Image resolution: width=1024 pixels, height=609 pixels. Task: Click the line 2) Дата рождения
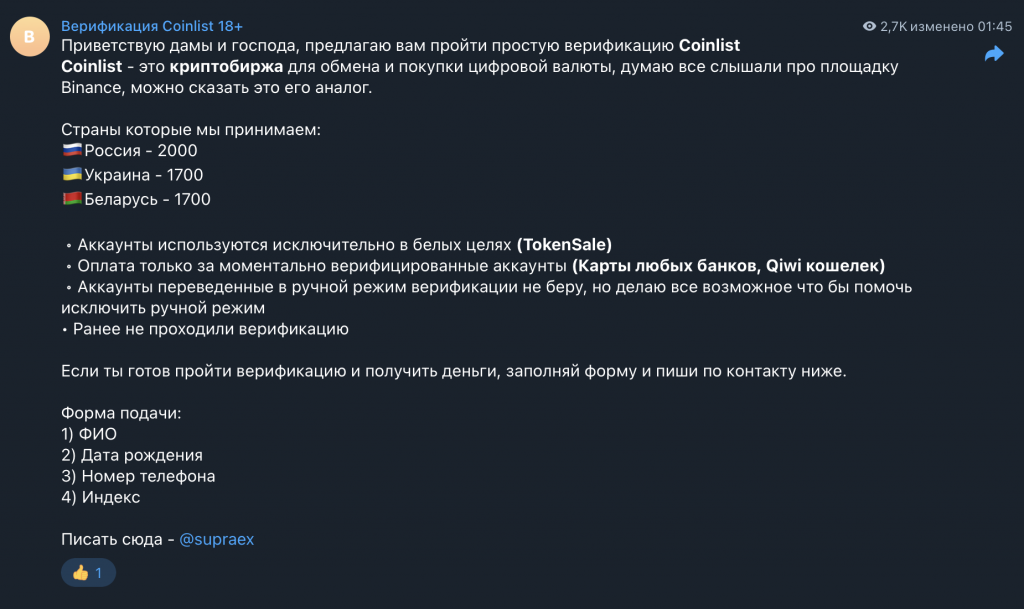[132, 455]
